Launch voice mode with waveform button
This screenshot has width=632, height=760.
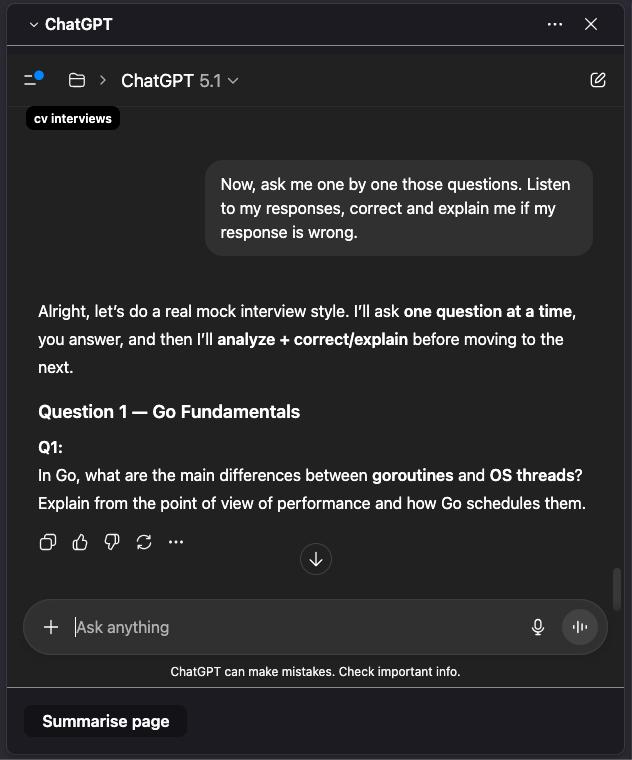coord(579,627)
